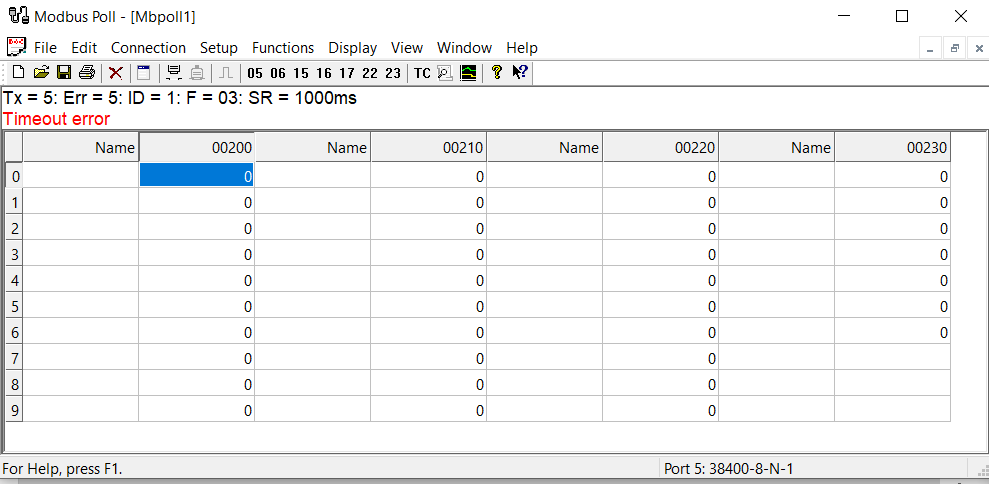Open the TC test center tool
The image size is (989, 484).
pyautogui.click(x=422, y=73)
